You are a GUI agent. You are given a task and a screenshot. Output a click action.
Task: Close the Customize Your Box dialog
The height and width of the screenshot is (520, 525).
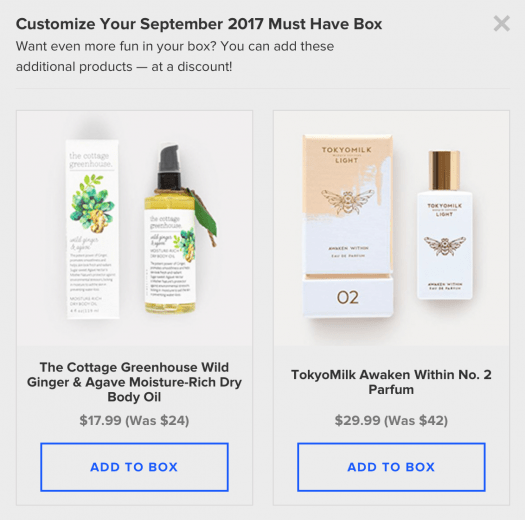pyautogui.click(x=501, y=23)
